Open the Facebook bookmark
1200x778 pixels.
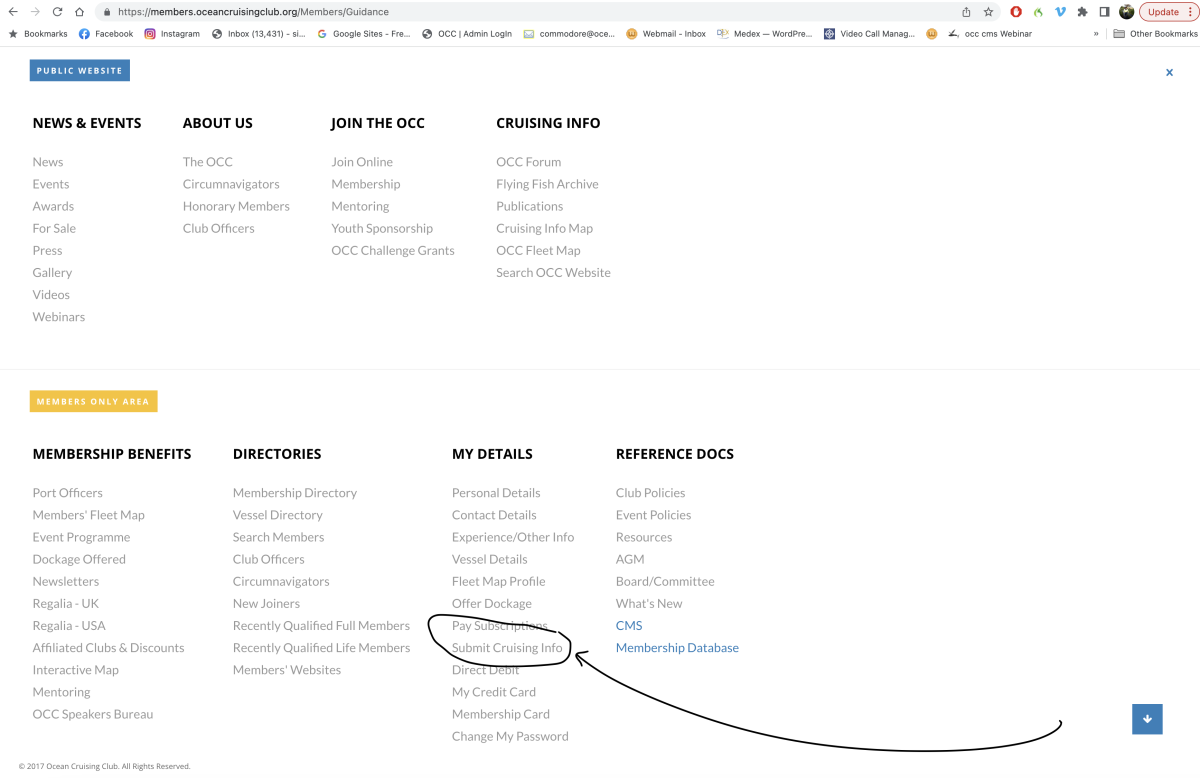tap(106, 33)
